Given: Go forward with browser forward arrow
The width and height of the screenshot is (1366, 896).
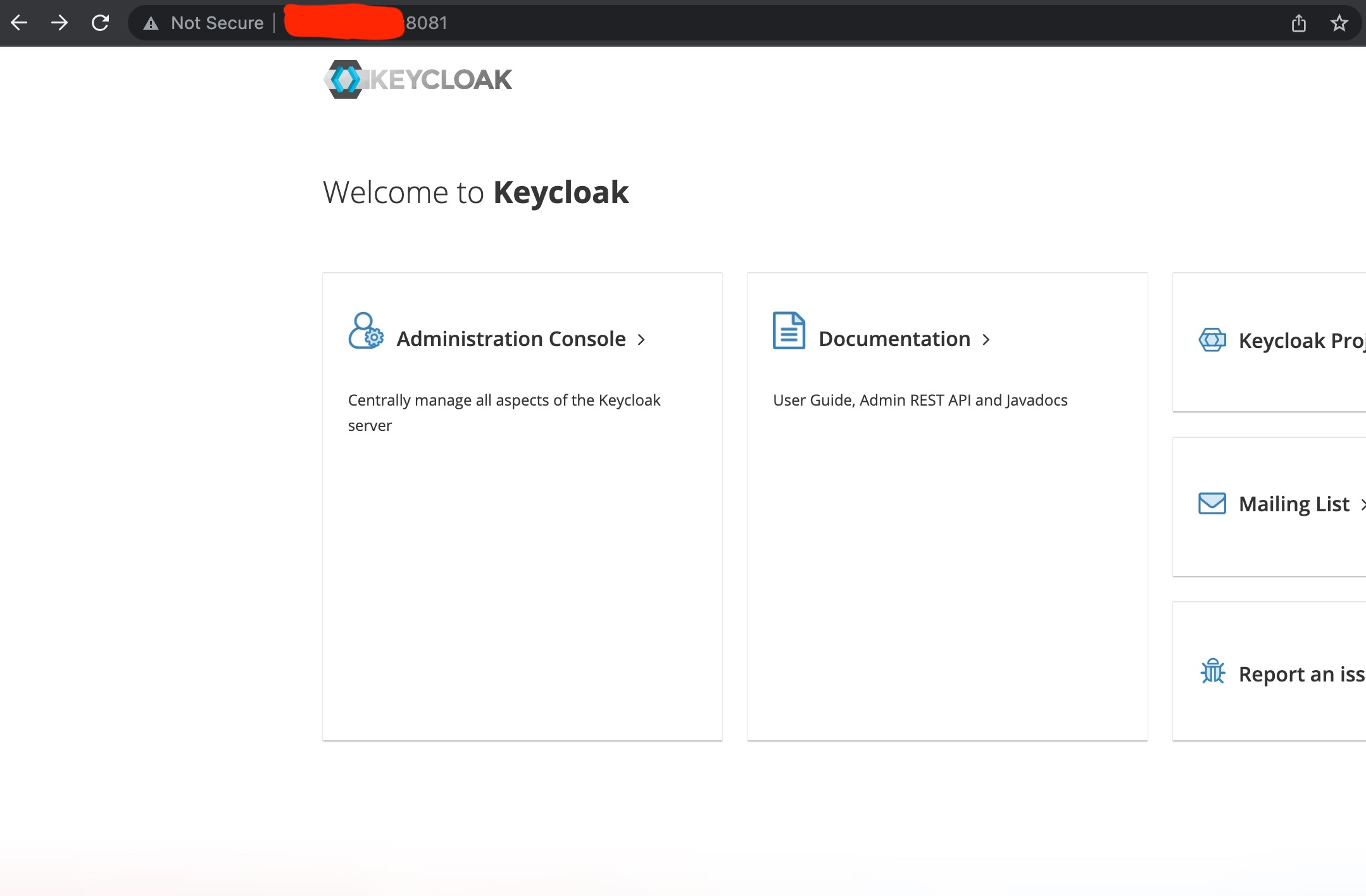Looking at the screenshot, I should pyautogui.click(x=60, y=23).
